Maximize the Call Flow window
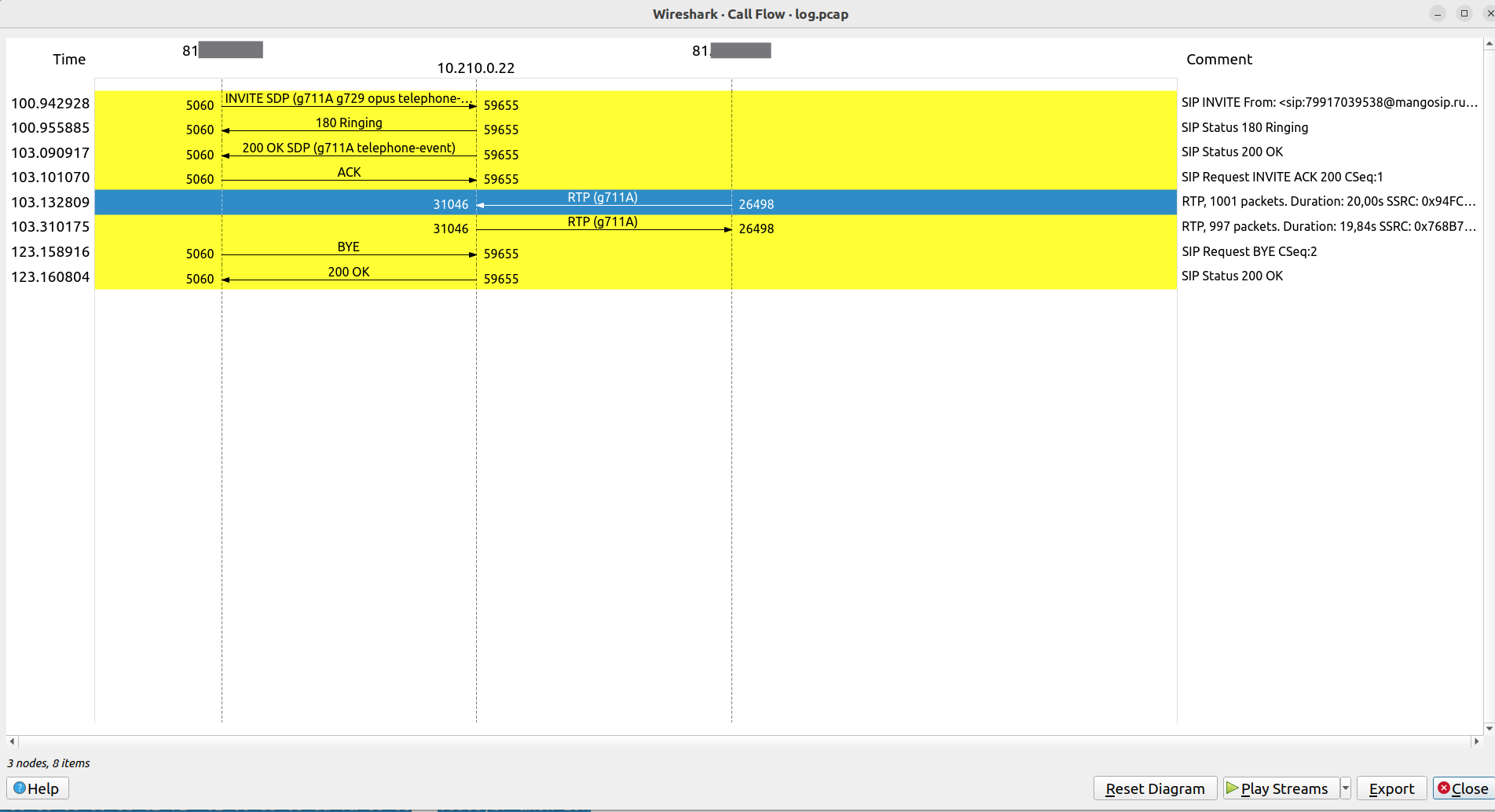 (1464, 13)
